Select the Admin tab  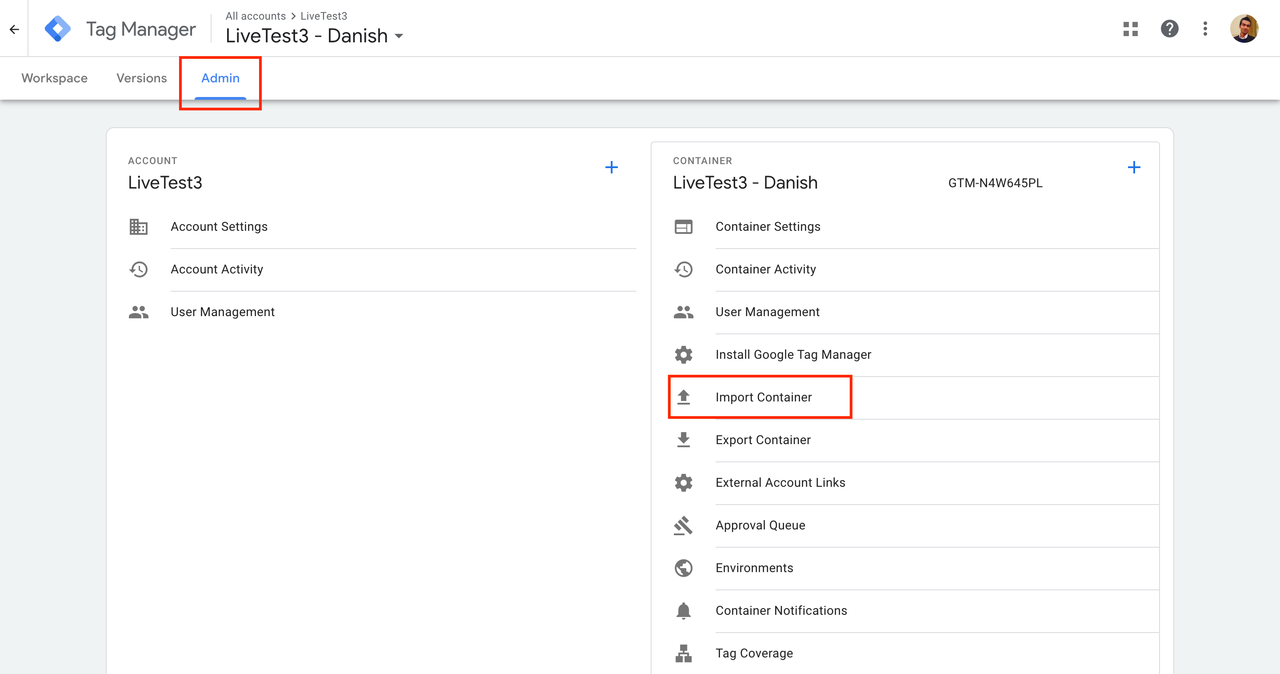point(221,78)
